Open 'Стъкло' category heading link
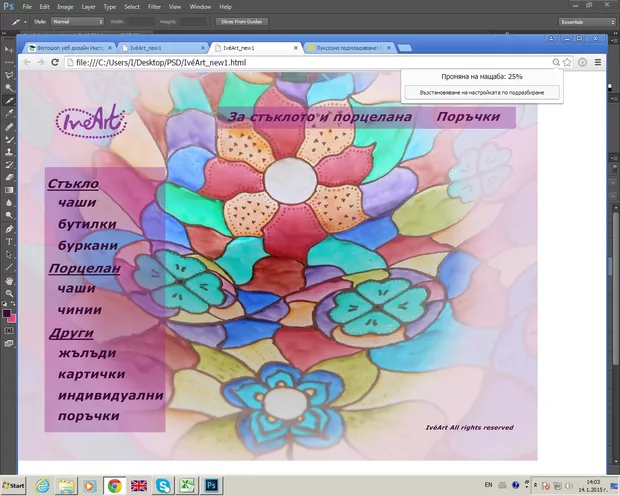The image size is (620, 496). tap(73, 184)
